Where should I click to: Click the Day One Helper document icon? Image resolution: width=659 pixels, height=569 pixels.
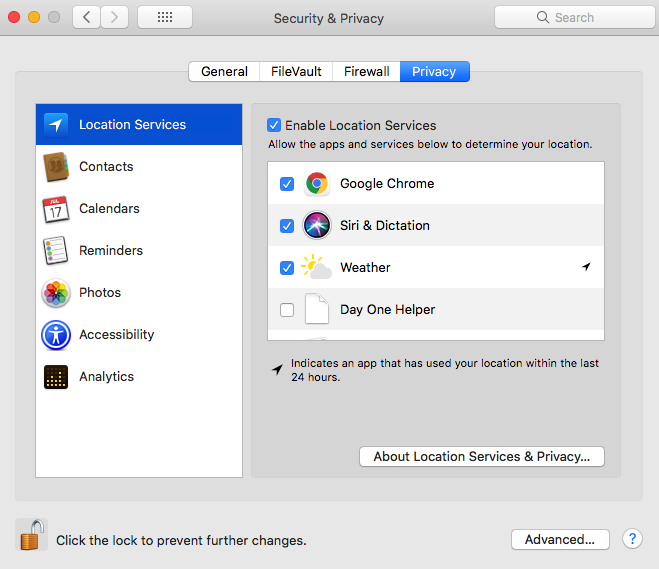(317, 309)
